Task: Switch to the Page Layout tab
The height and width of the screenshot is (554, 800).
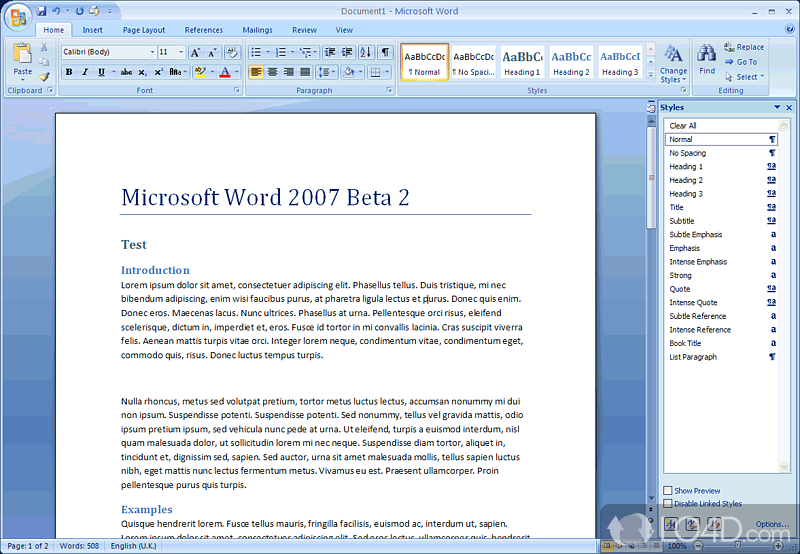Action: coord(144,30)
